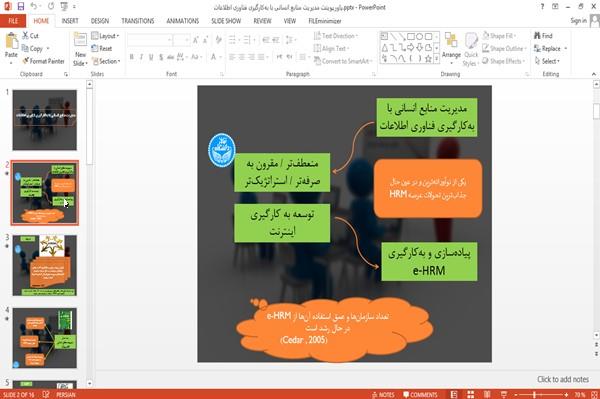Select the oval shape in shapes gallery
Viewport: 600px width, 399px height.
tap(419, 37)
